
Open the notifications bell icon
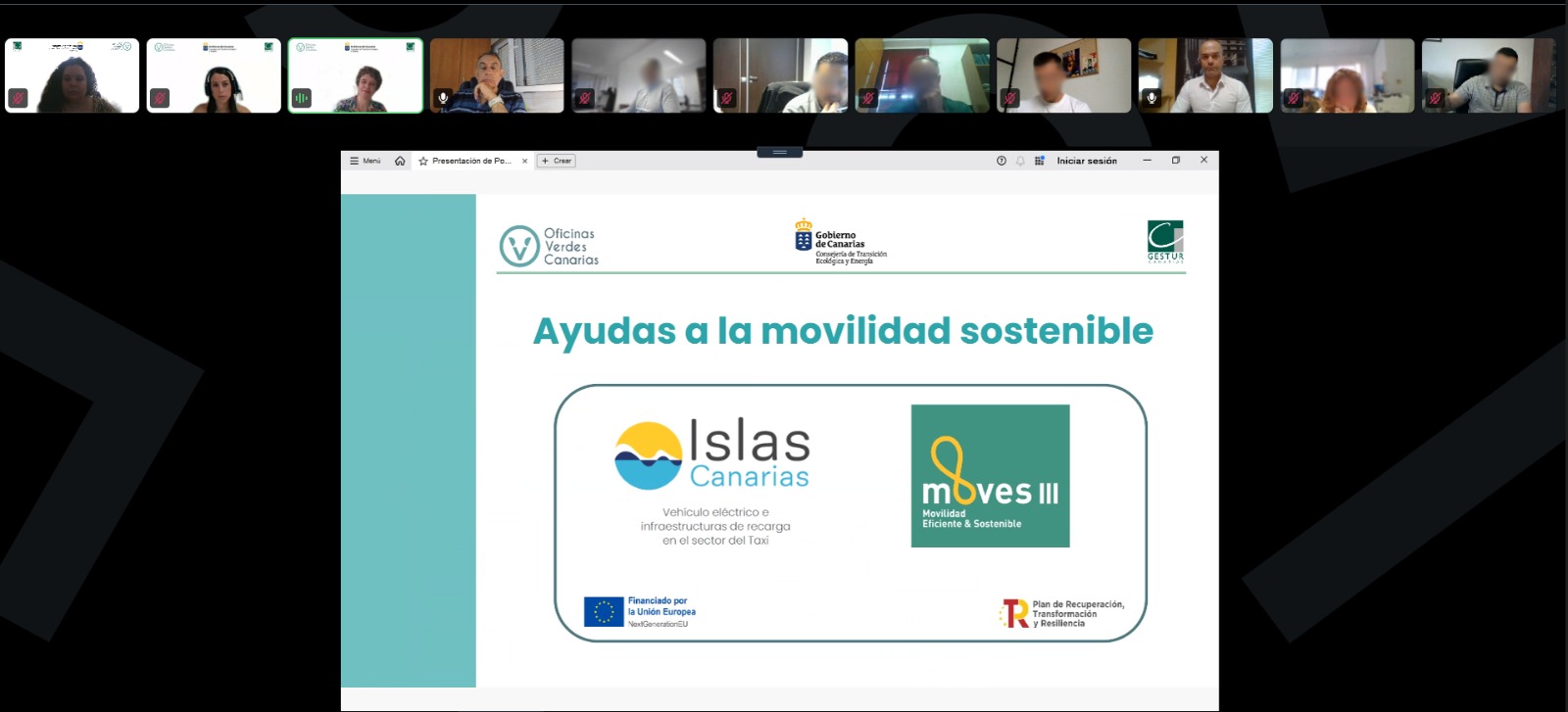[1020, 161]
